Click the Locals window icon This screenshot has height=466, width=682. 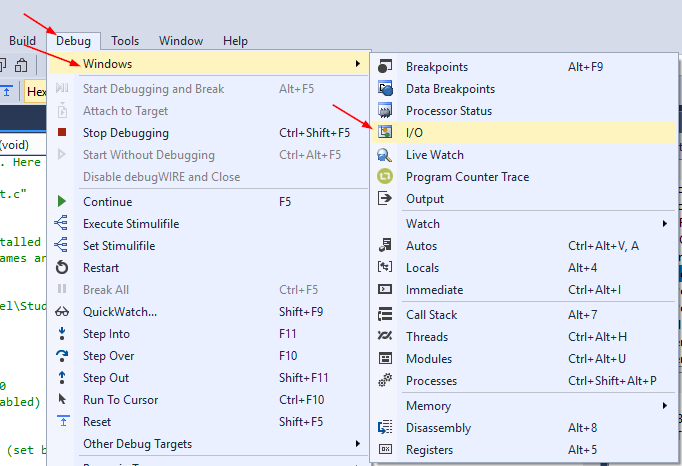[x=385, y=267]
